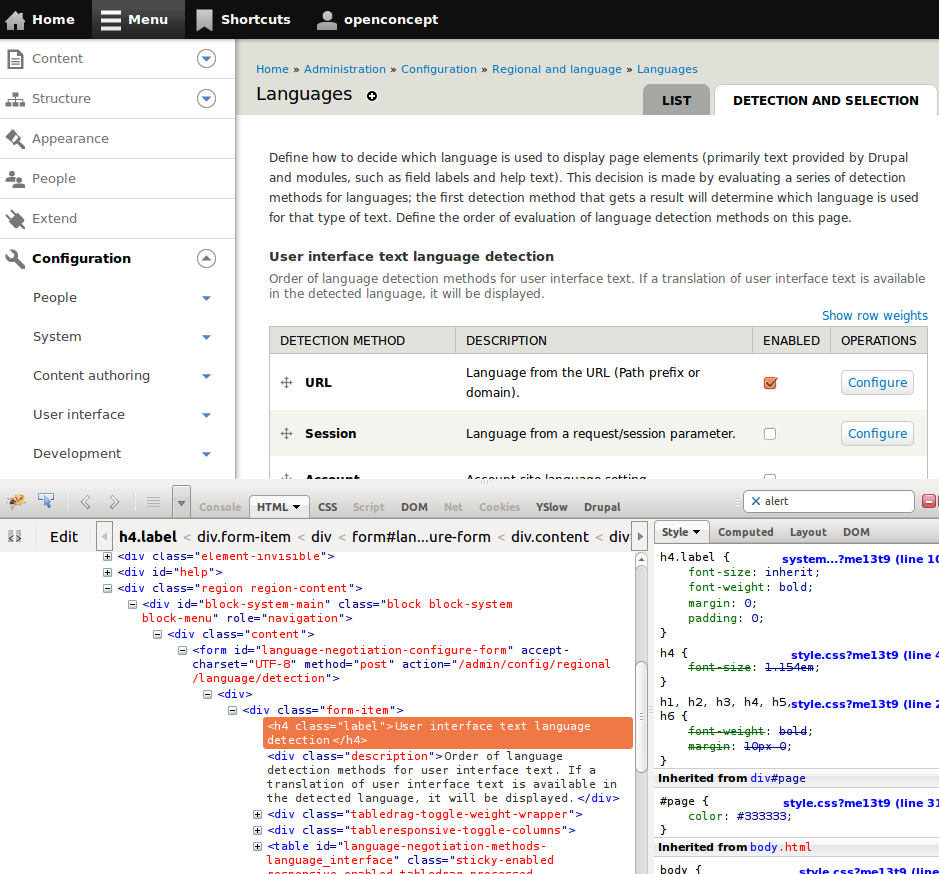Enable the Session detection checkbox
This screenshot has height=874, width=939.
tap(769, 431)
